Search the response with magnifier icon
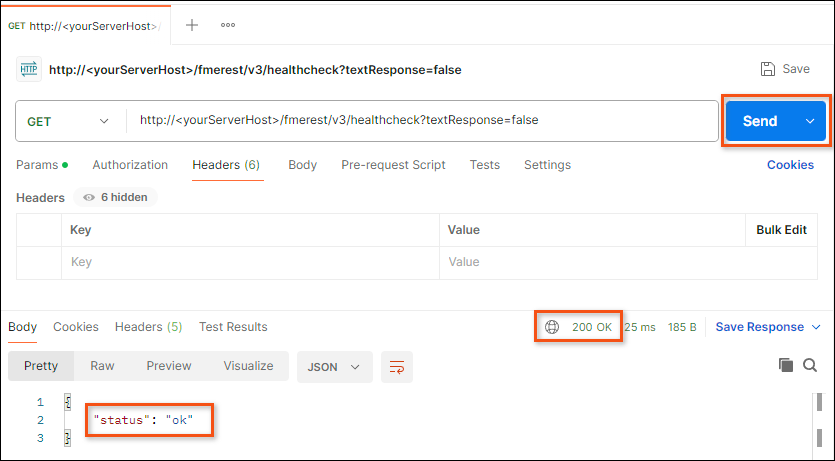This screenshot has height=461, width=835. click(x=812, y=365)
